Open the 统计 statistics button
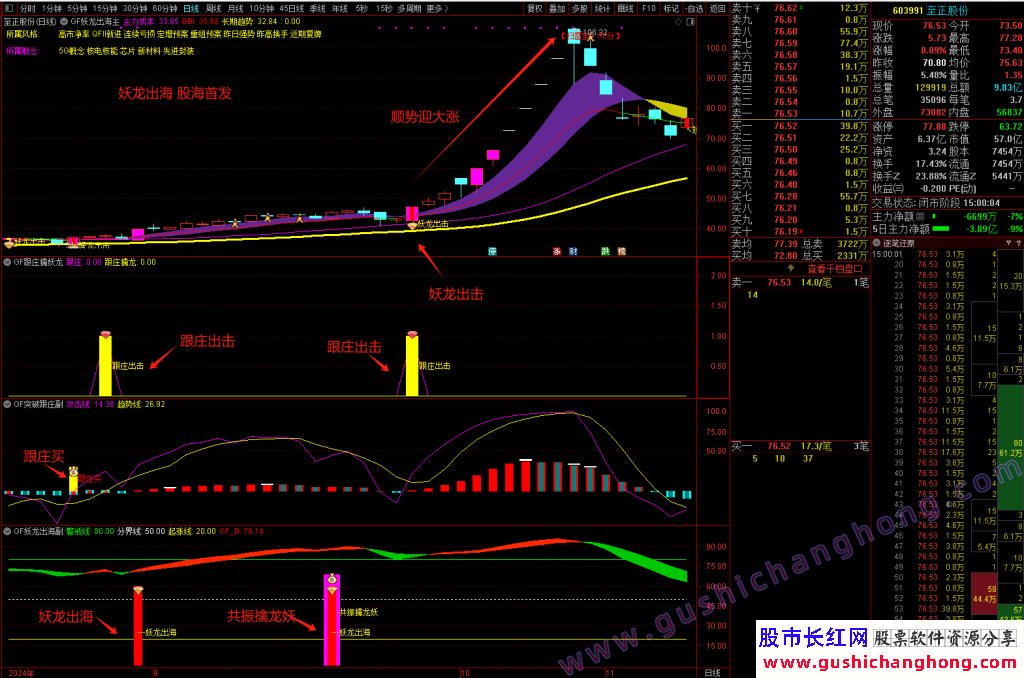 602,8
